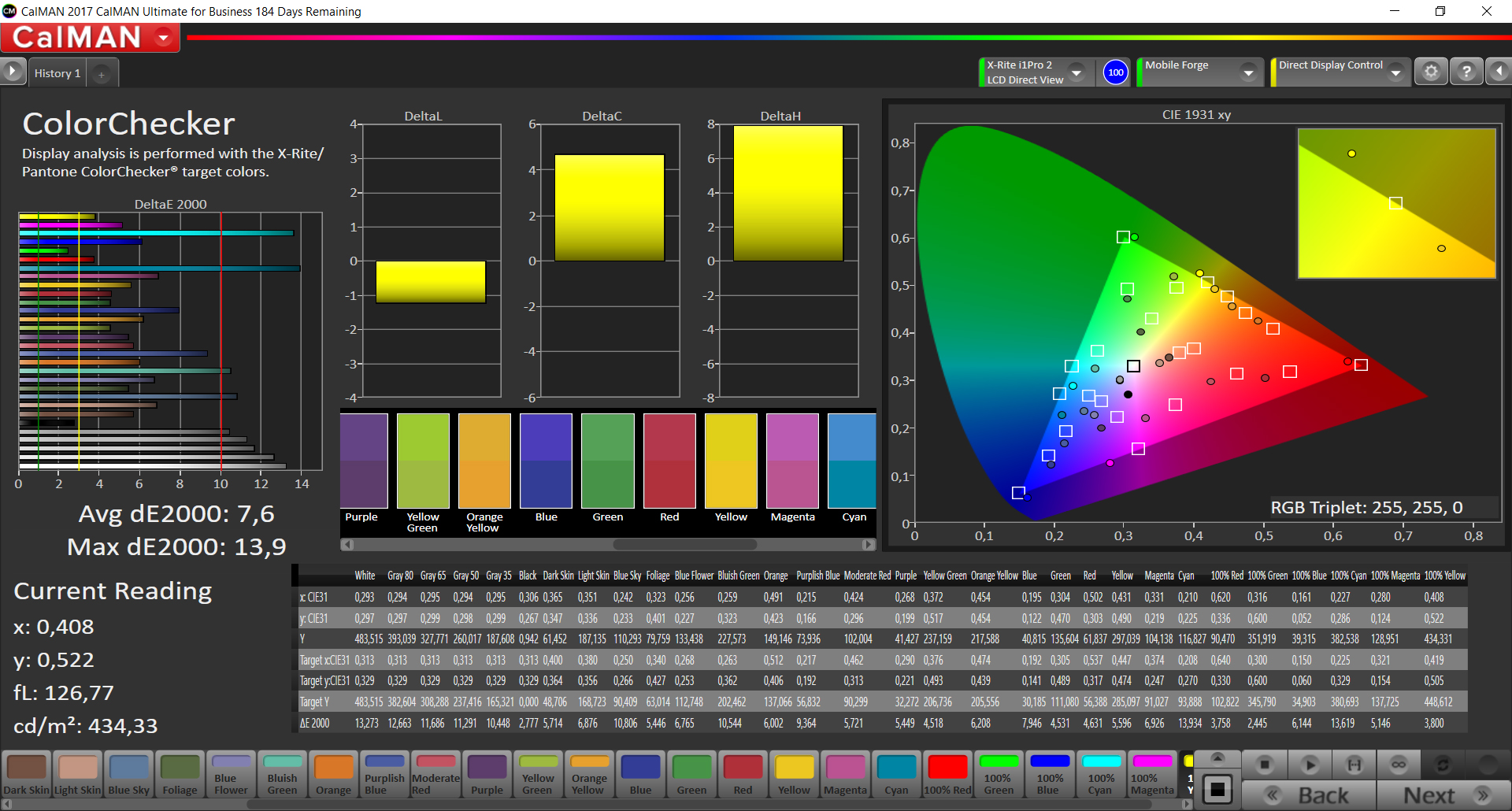Select the Magenta patch in the bottom strip
This screenshot has height=811, width=1512.
(845, 775)
